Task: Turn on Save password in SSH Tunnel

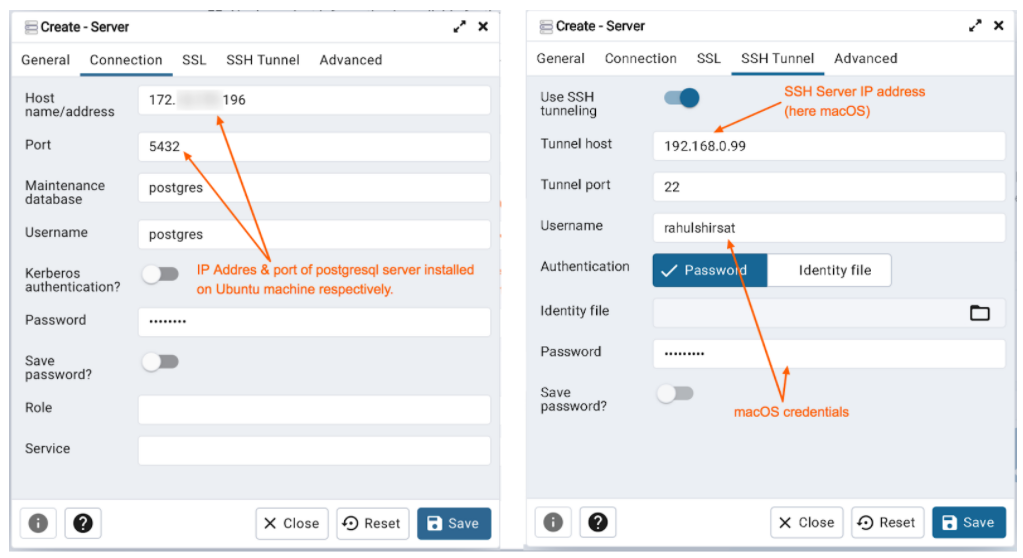Action: point(675,394)
